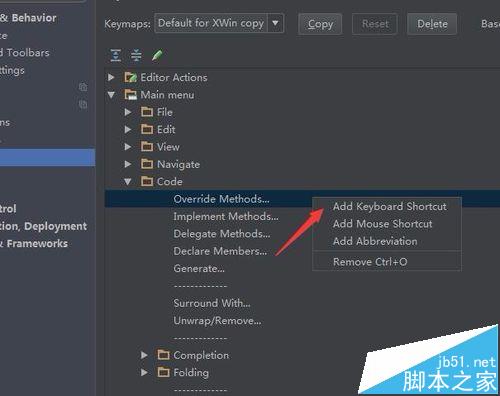Click the Completion folder icon

point(163,355)
